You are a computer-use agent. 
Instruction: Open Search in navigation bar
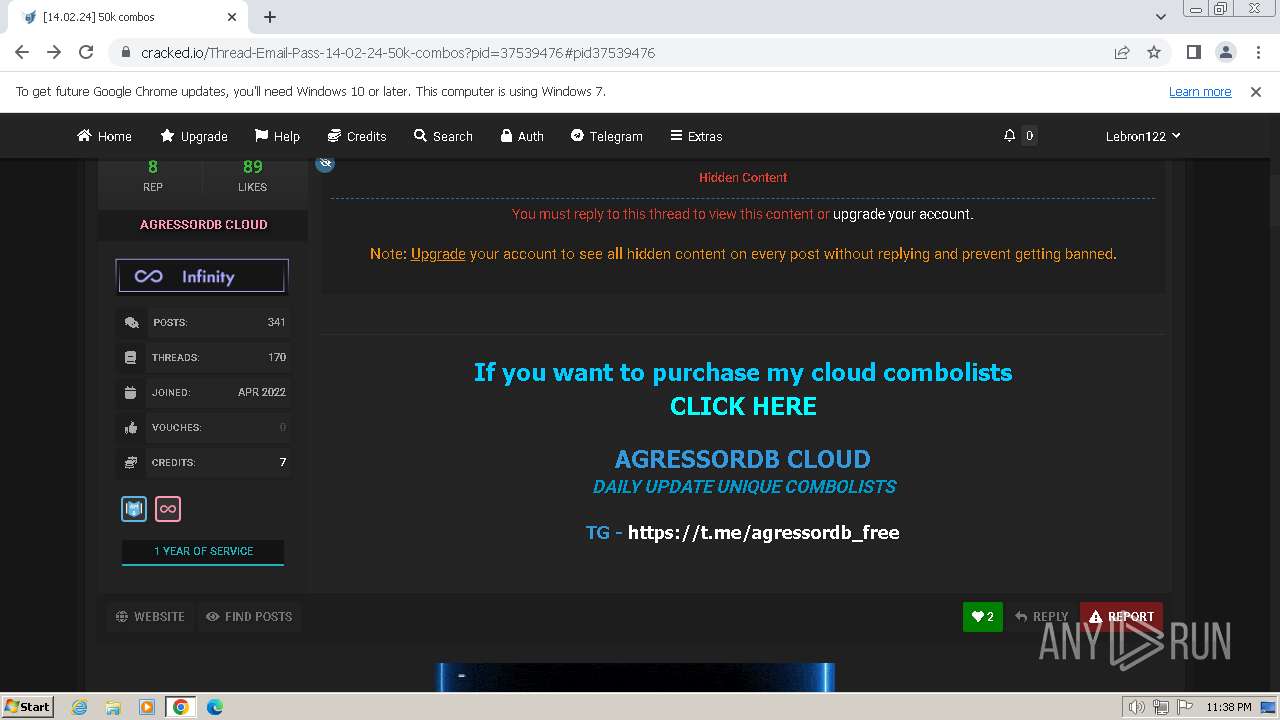pos(443,136)
